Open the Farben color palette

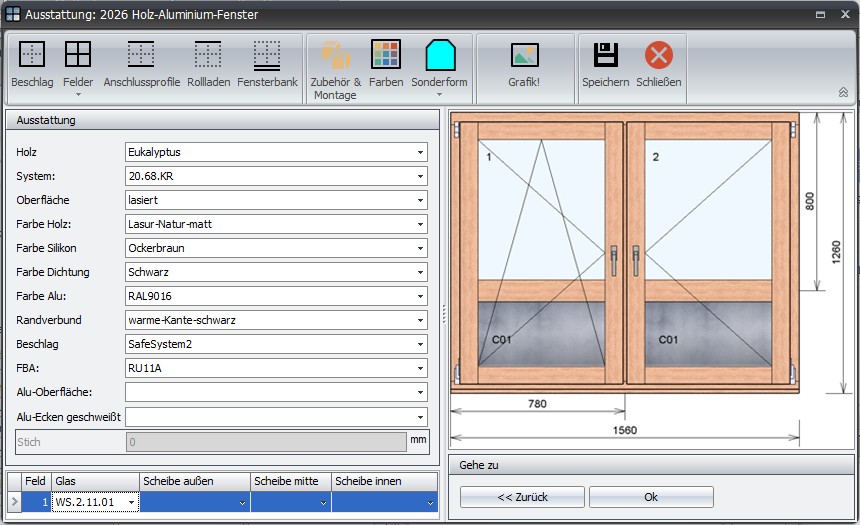(x=386, y=54)
